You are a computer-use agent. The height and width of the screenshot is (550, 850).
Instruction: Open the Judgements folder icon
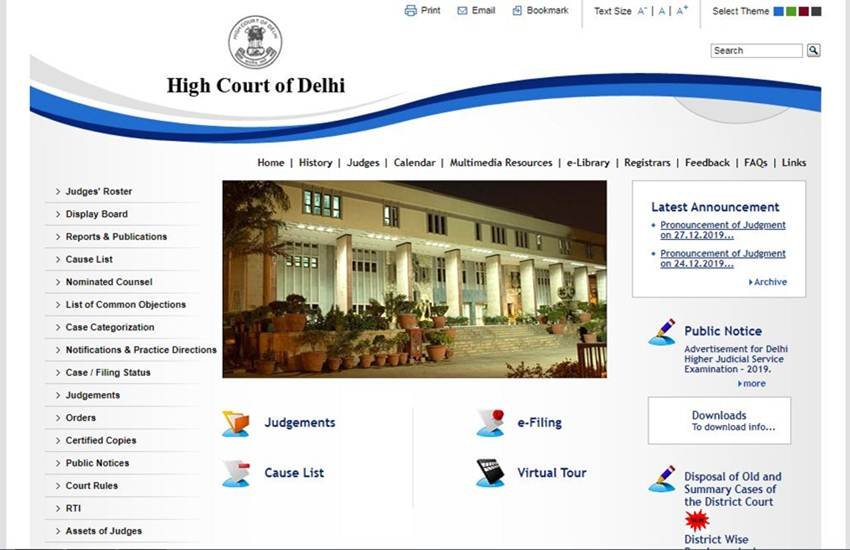point(236,423)
